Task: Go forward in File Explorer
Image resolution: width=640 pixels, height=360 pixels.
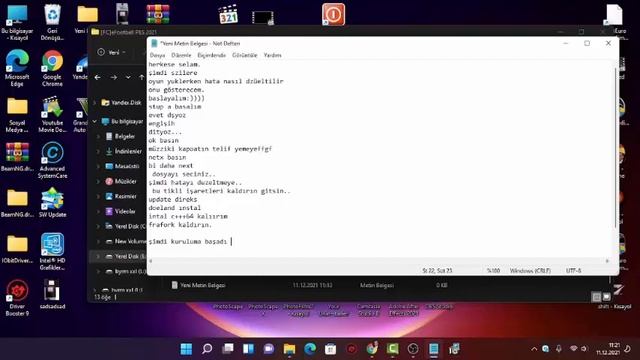Action: (x=113, y=77)
